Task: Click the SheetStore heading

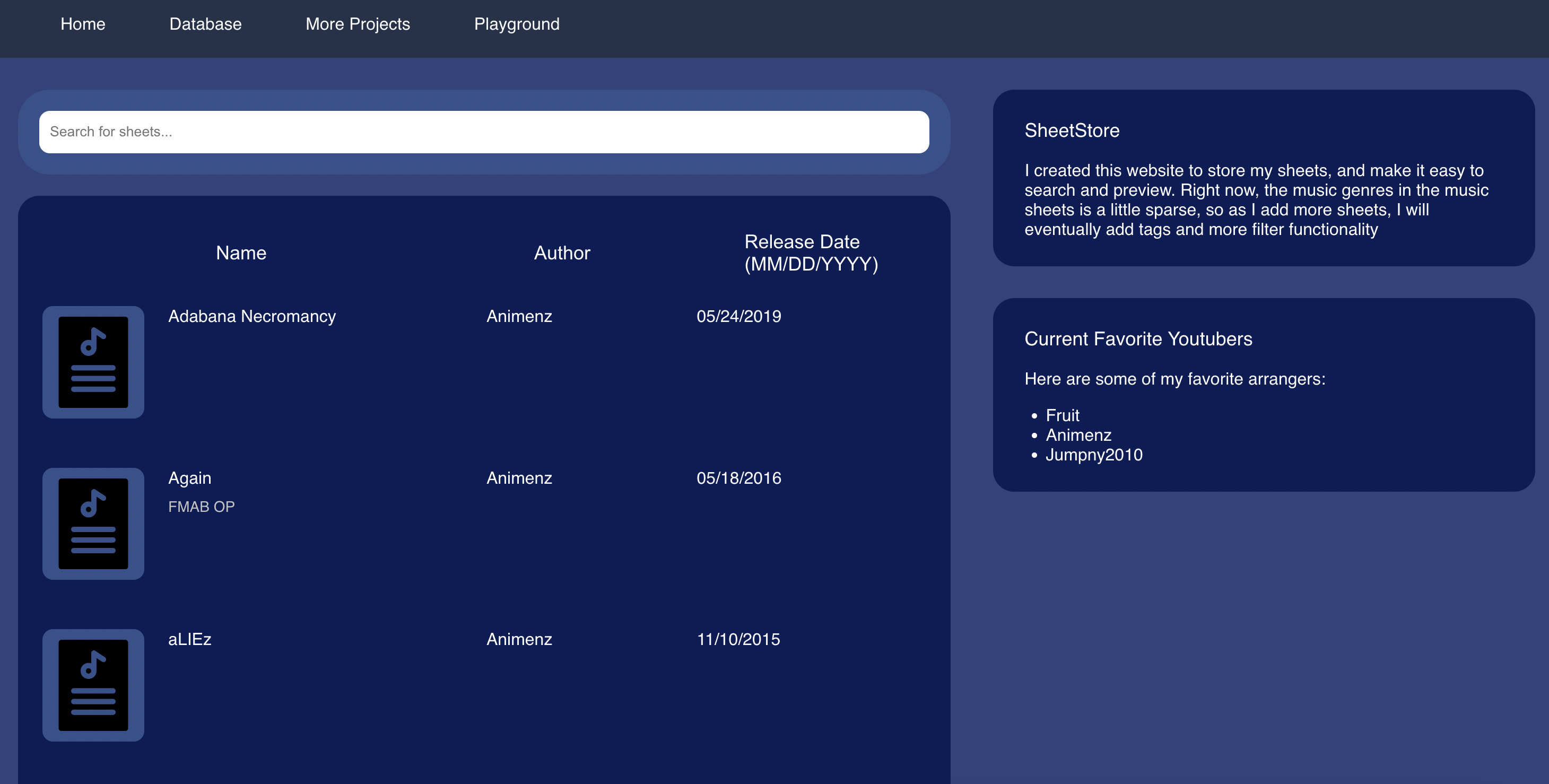Action: (x=1072, y=130)
